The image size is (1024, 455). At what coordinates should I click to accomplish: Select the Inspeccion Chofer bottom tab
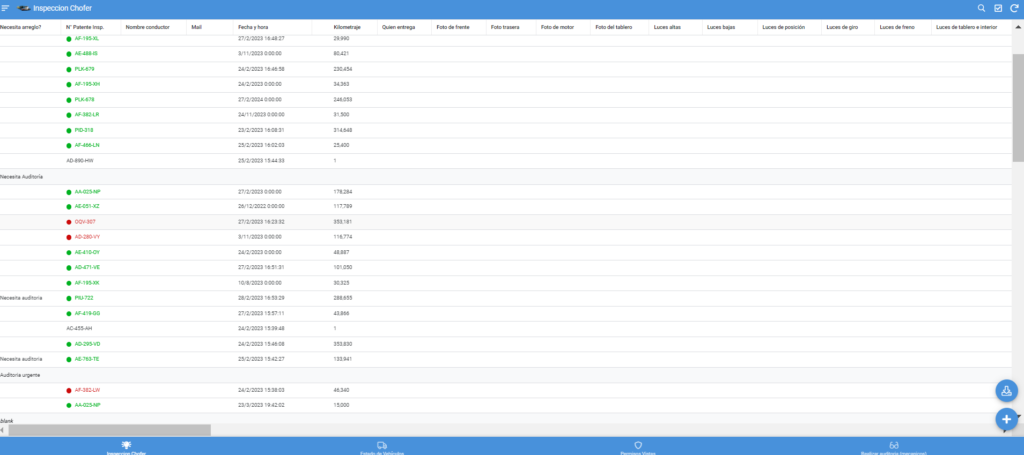(x=126, y=447)
